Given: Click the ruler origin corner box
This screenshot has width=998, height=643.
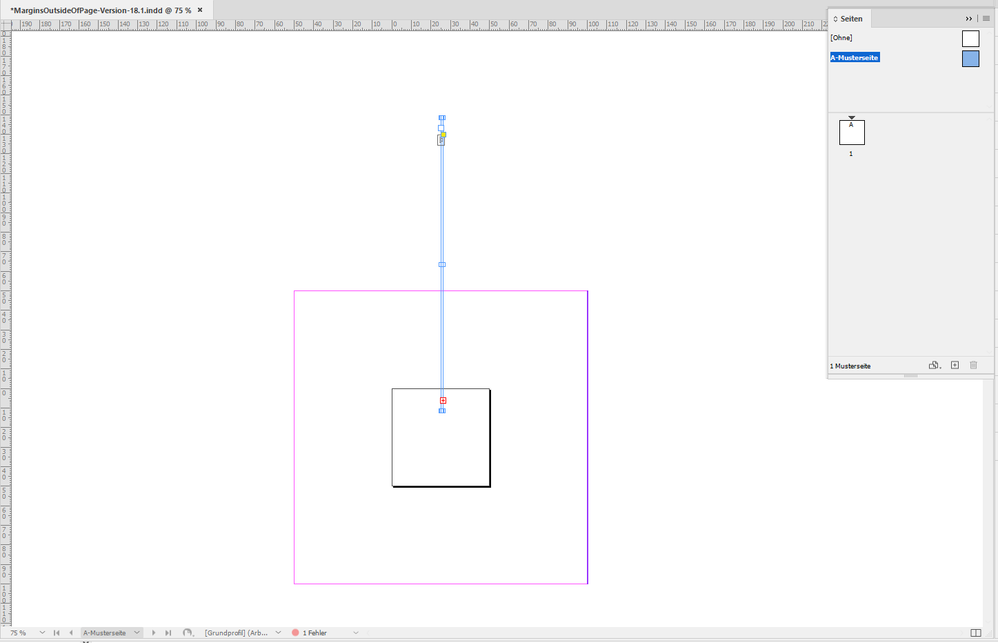Looking at the screenshot, I should coord(5,24).
